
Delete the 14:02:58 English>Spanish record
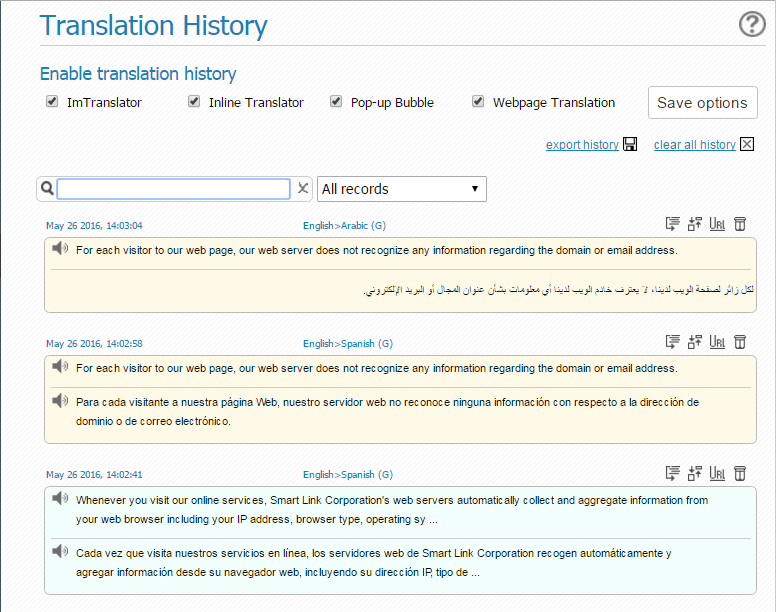click(740, 342)
